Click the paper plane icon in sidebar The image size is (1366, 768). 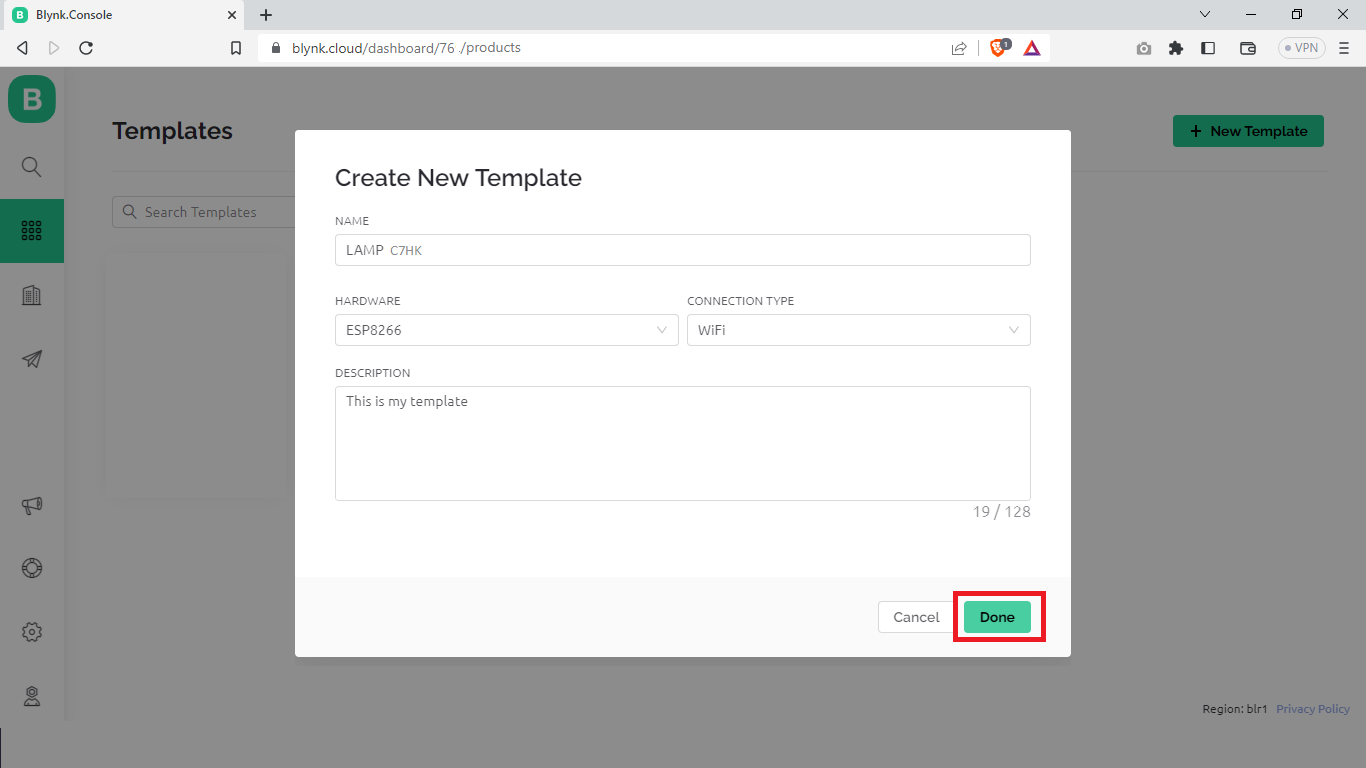pos(32,359)
